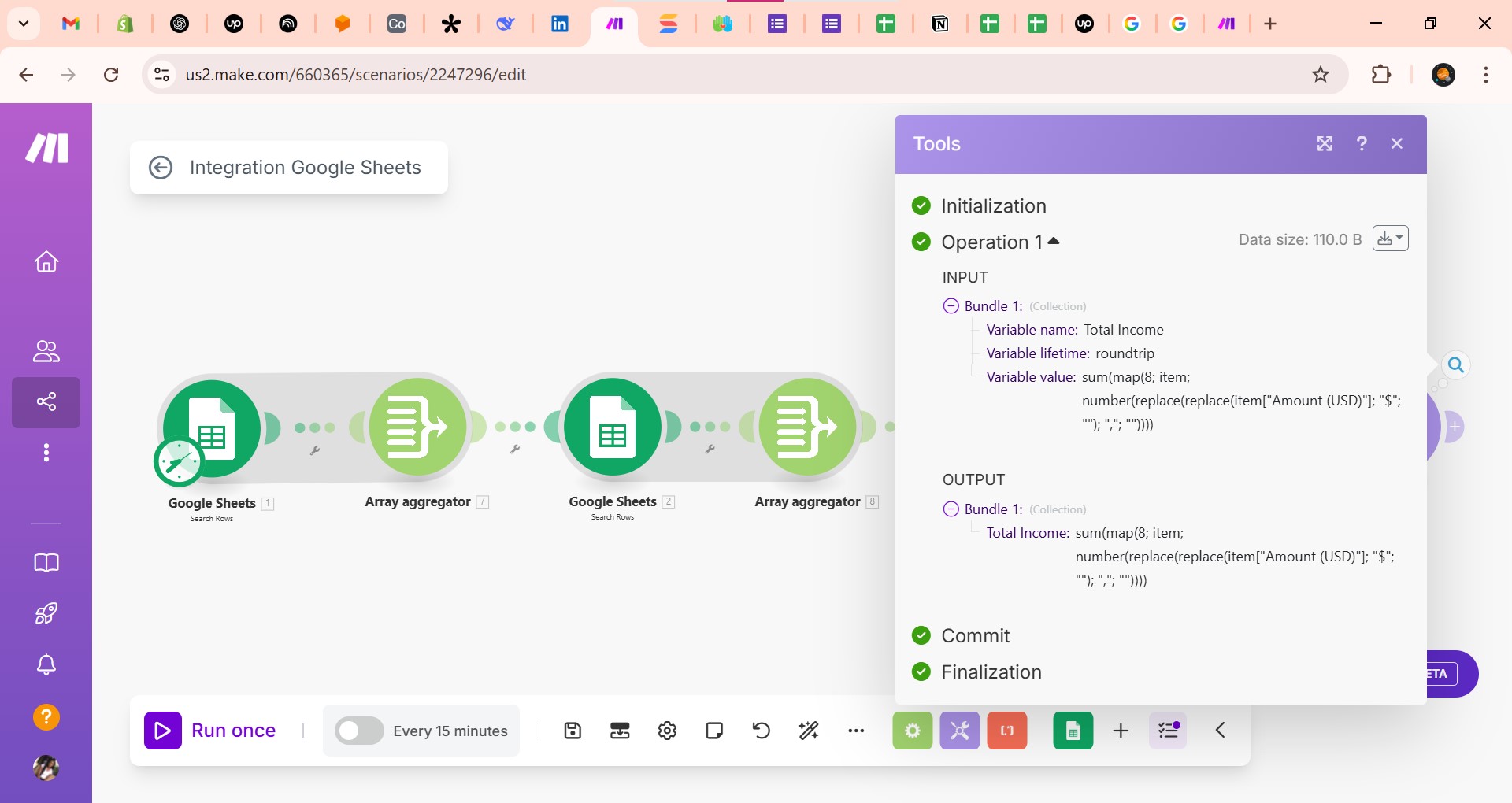
Task: Switch to the Gmail browser tab
Action: pyautogui.click(x=71, y=24)
